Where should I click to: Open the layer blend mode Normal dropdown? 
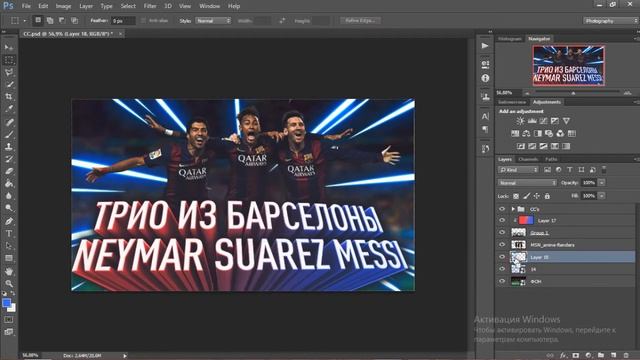point(527,183)
